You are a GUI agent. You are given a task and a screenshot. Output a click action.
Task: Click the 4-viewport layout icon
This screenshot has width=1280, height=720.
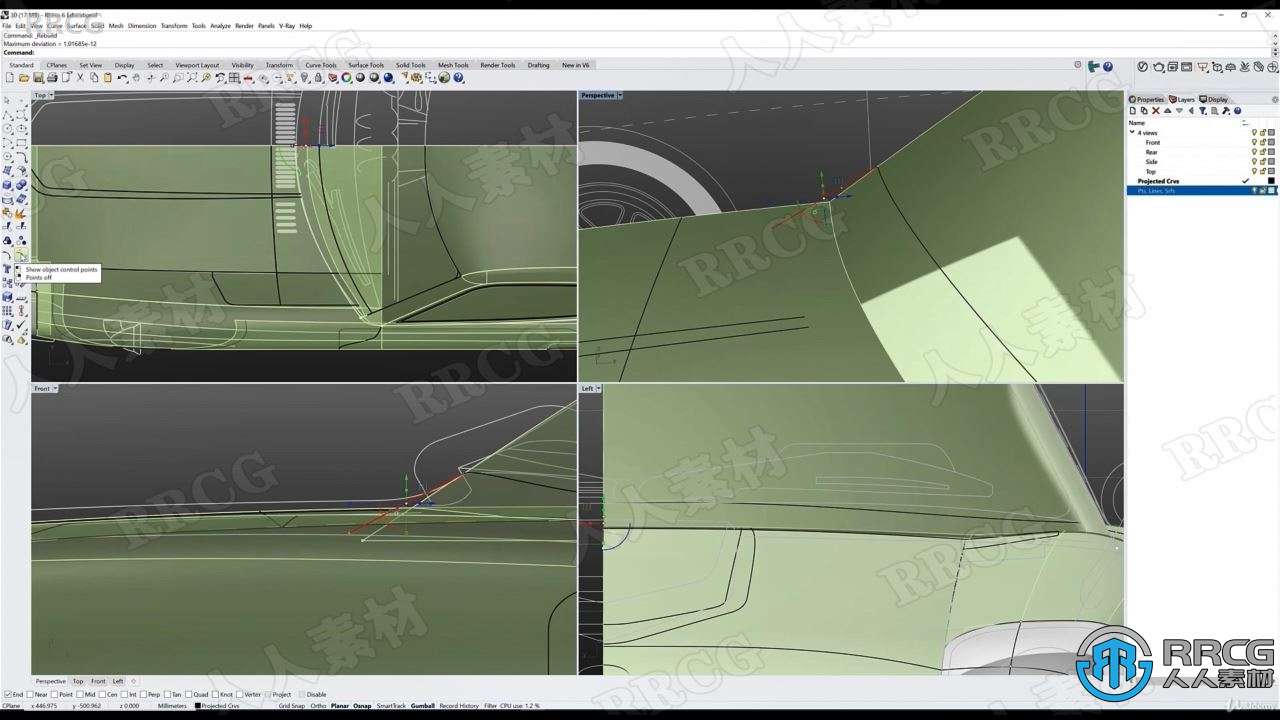point(234,78)
